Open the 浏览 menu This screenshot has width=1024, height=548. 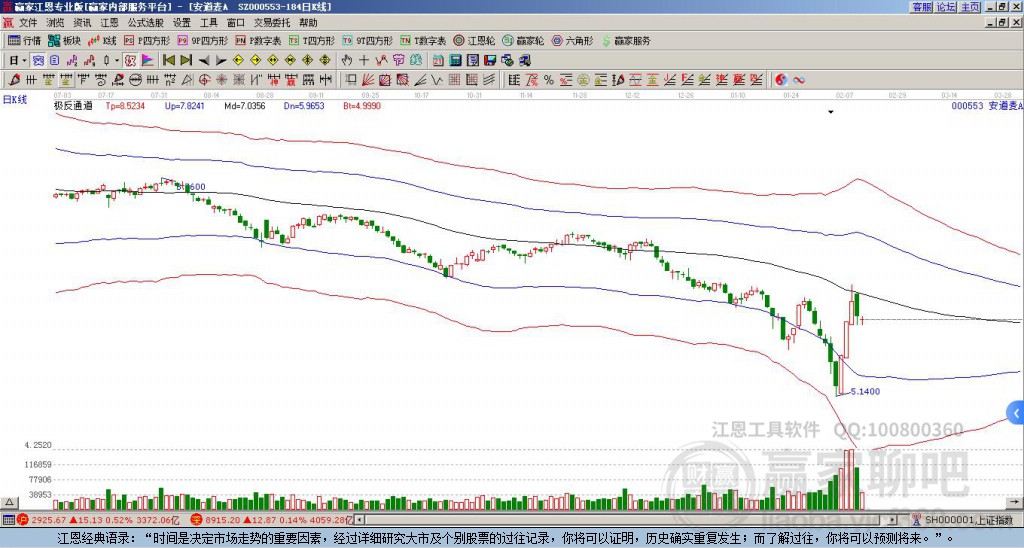(55, 23)
